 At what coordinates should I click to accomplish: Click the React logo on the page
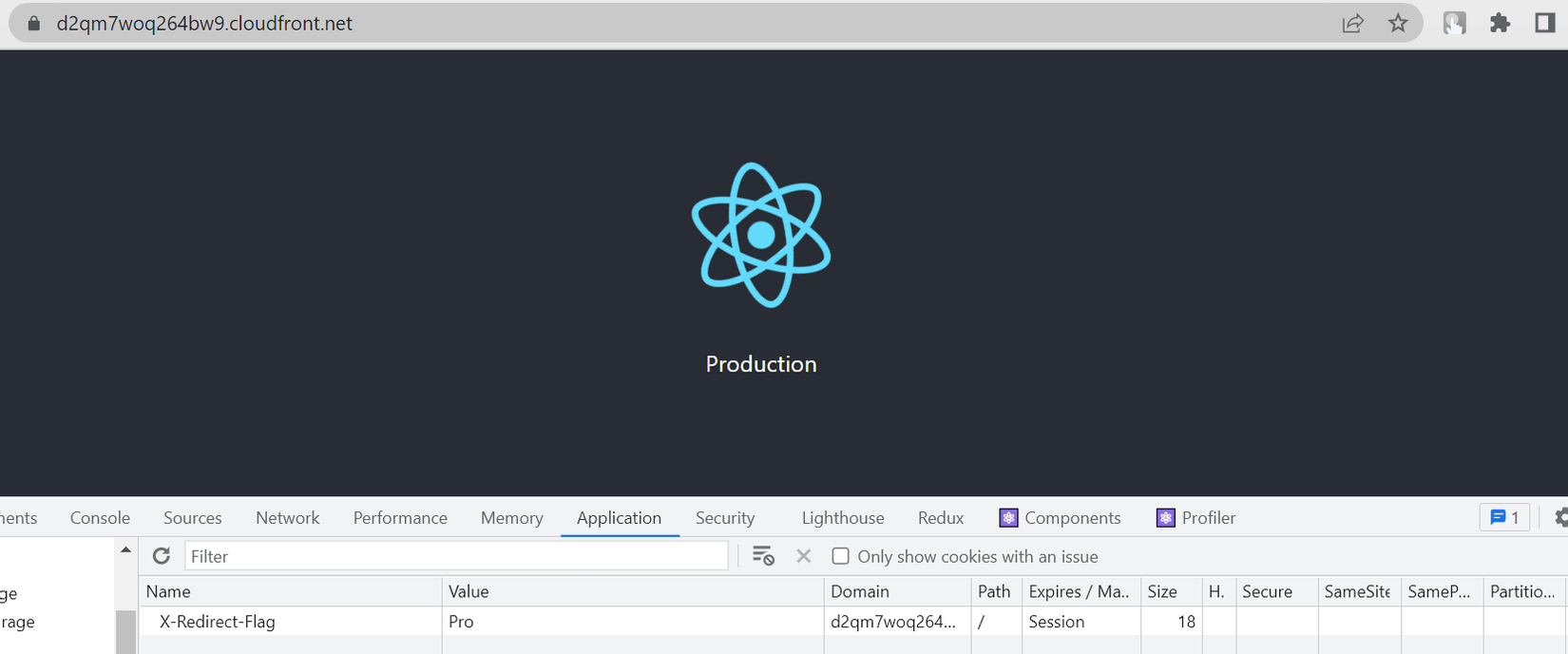point(761,235)
